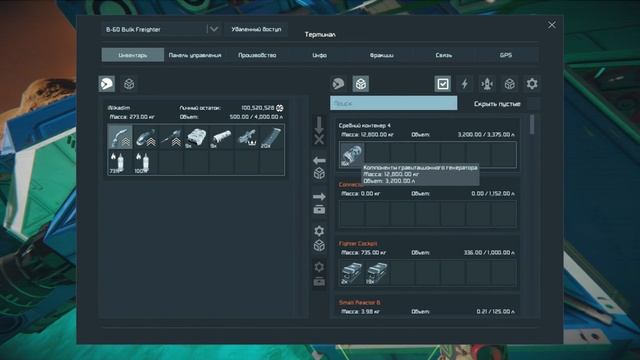Focus the Поиск search field
This screenshot has width=640, height=360.
(393, 103)
